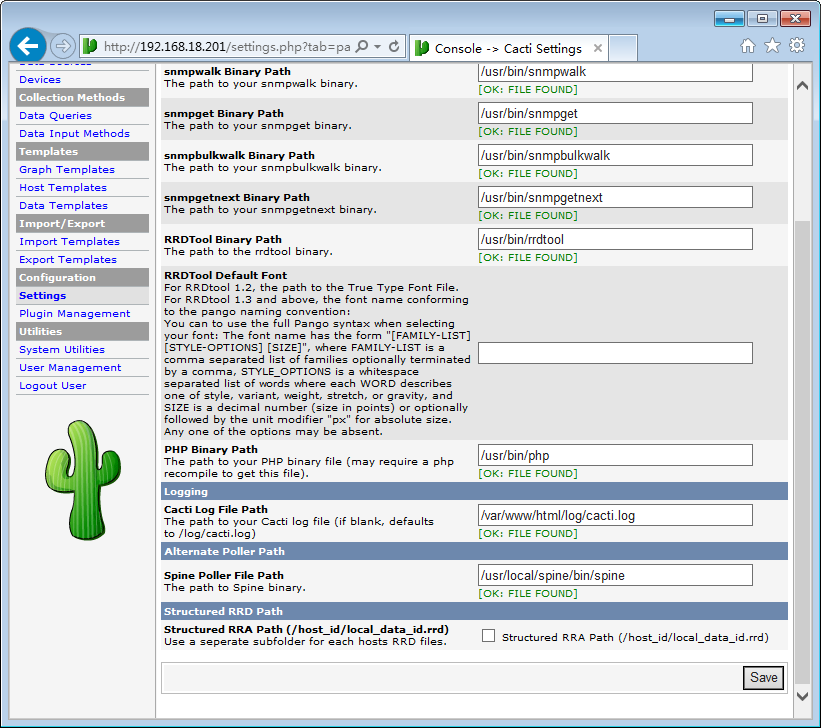Click the Cacti favicon in the address bar
This screenshot has width=821, height=728.
(x=90, y=47)
